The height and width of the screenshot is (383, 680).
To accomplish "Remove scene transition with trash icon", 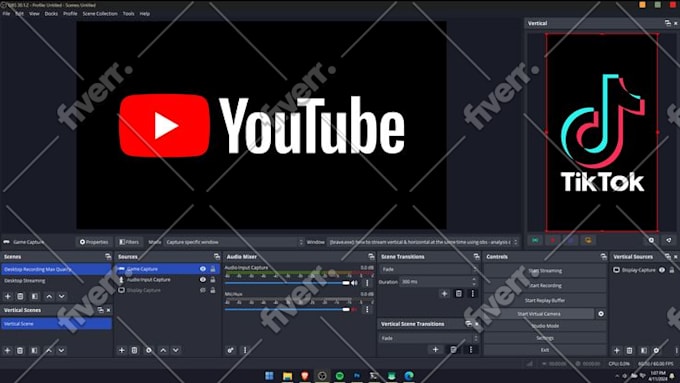I will (x=458, y=294).
